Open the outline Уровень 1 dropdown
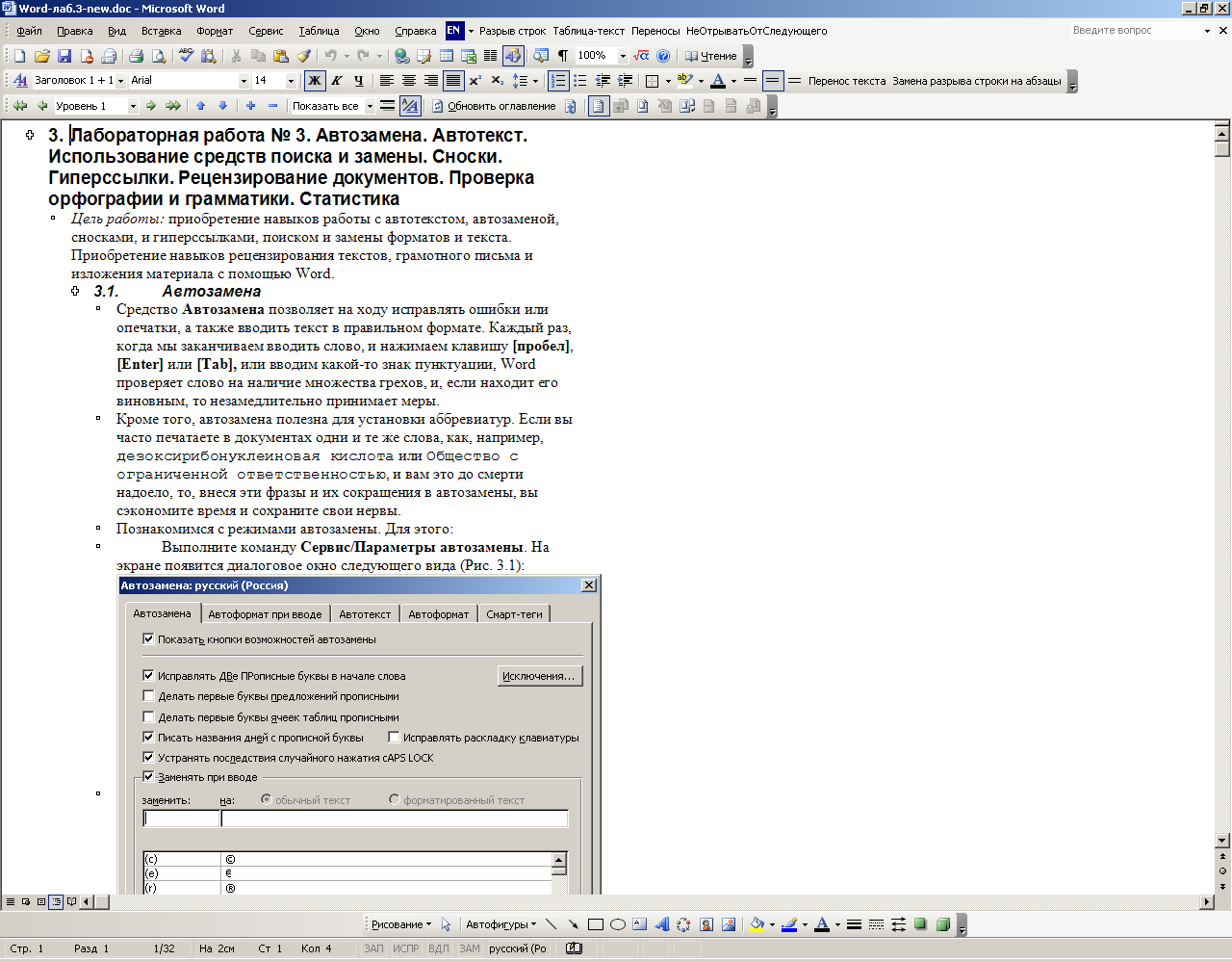 click(x=132, y=106)
